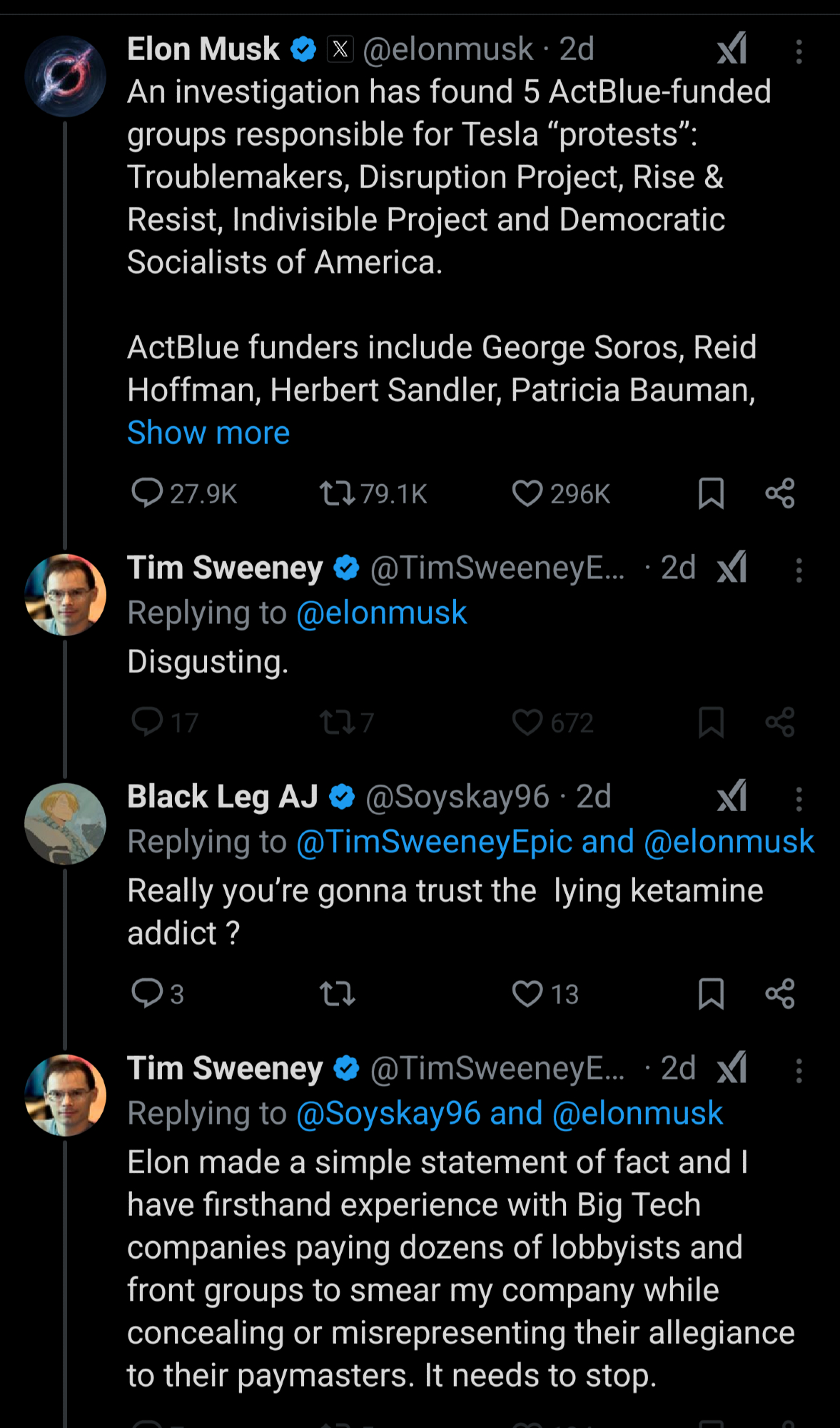
Task: Like Tim Sweeney's "Disgusting." reply
Action: tap(527, 723)
